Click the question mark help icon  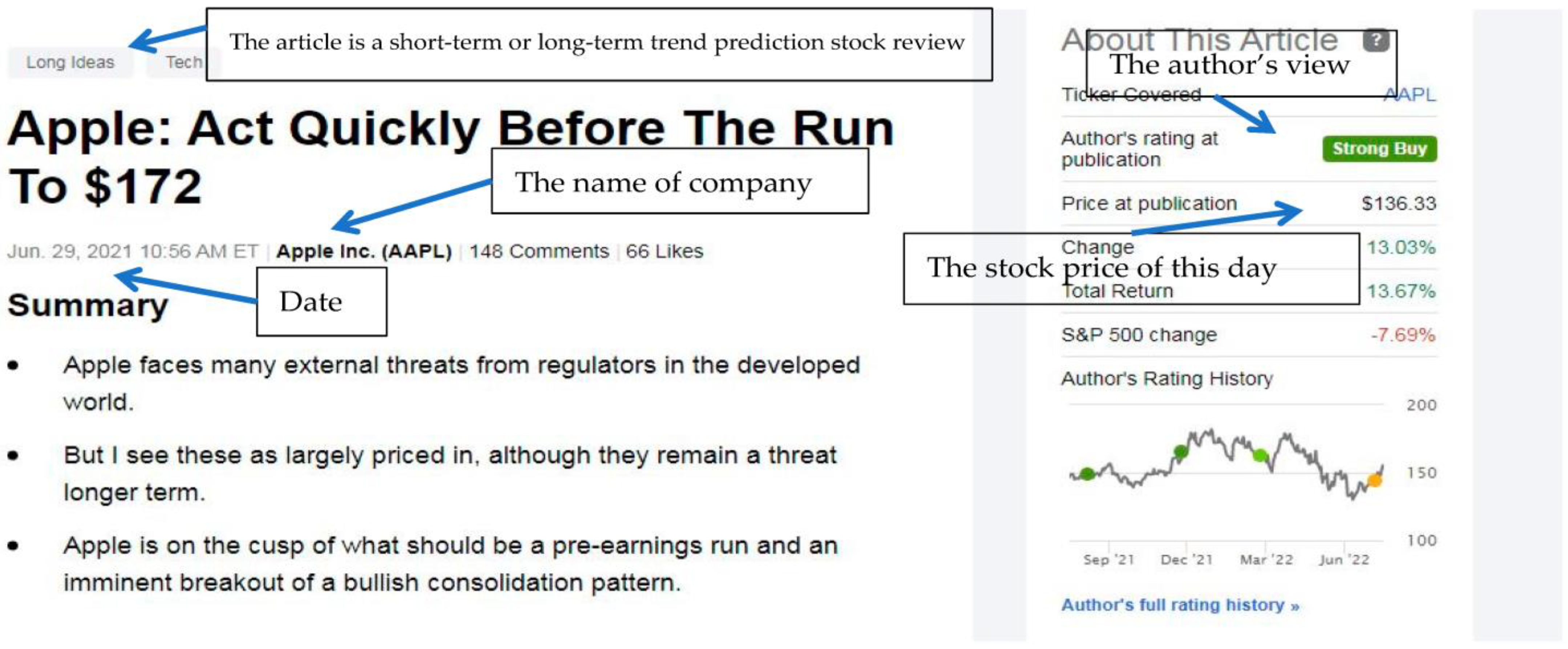tap(1376, 40)
